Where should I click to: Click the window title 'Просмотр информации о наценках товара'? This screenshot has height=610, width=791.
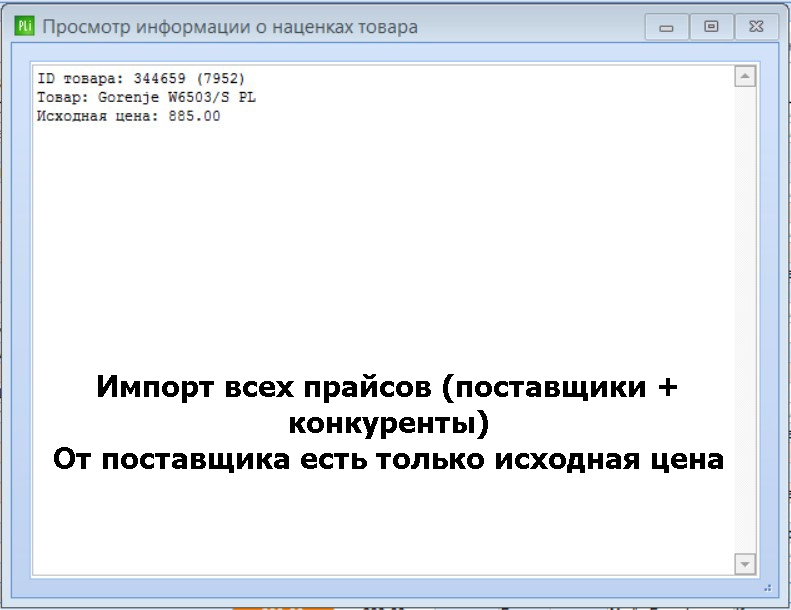[230, 27]
